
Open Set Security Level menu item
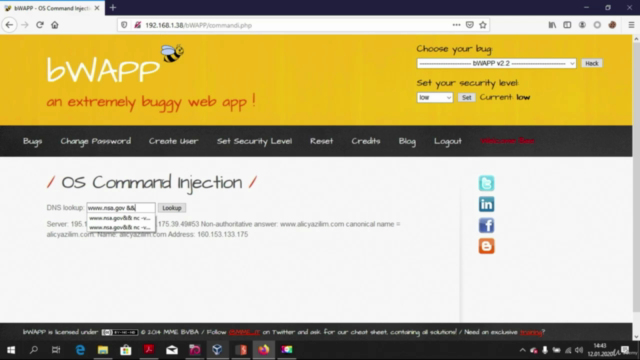[254, 141]
